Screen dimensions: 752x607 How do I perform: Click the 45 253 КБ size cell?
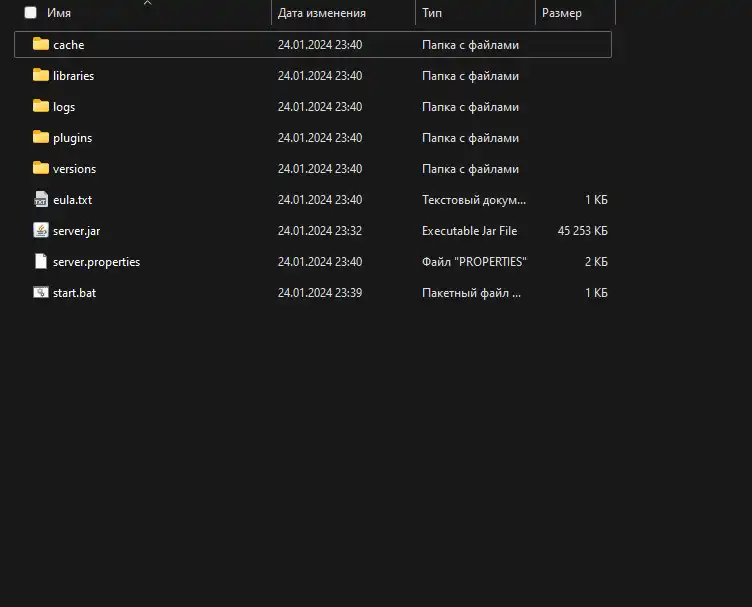point(582,231)
